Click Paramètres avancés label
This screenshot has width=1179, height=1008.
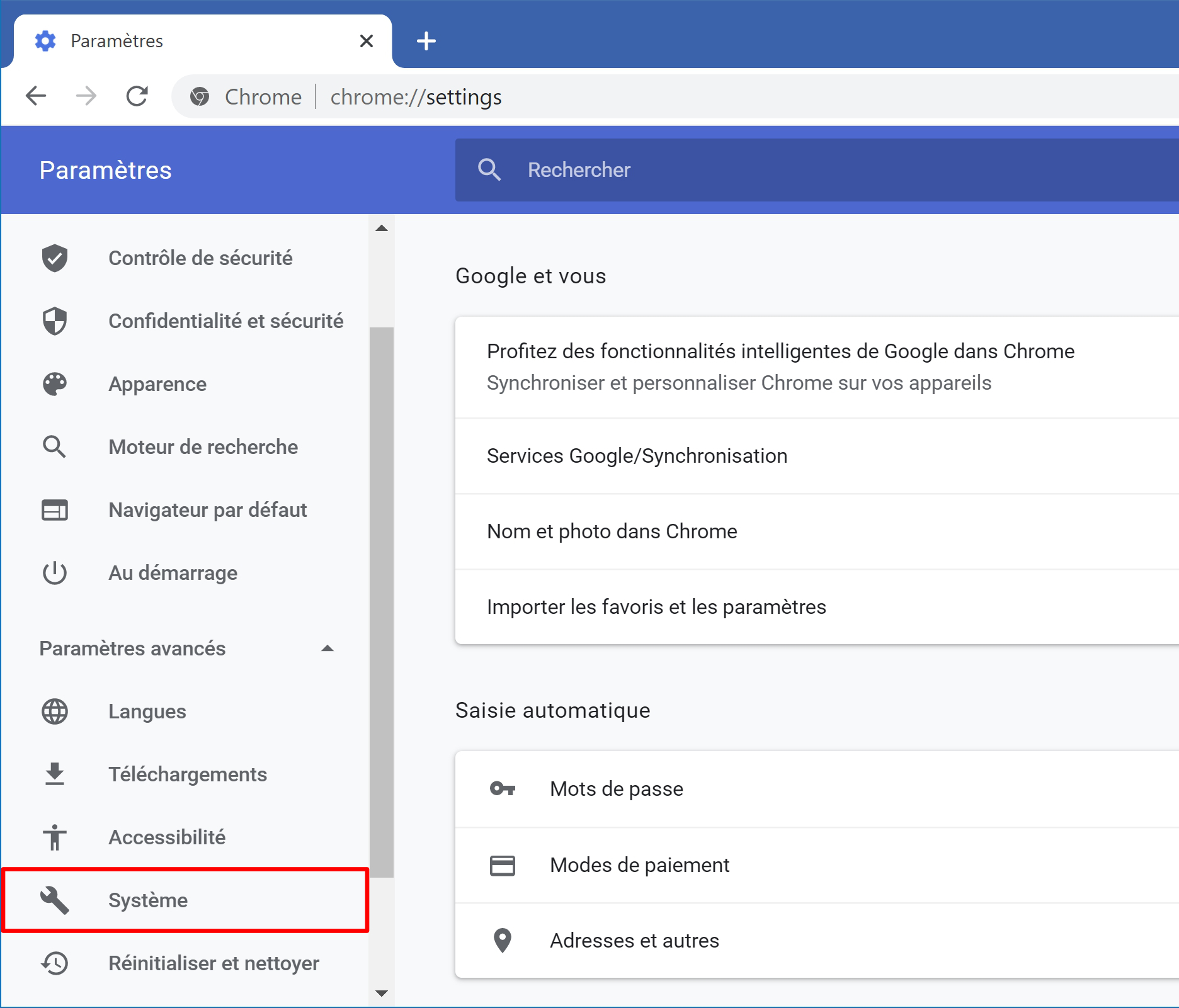pos(132,648)
